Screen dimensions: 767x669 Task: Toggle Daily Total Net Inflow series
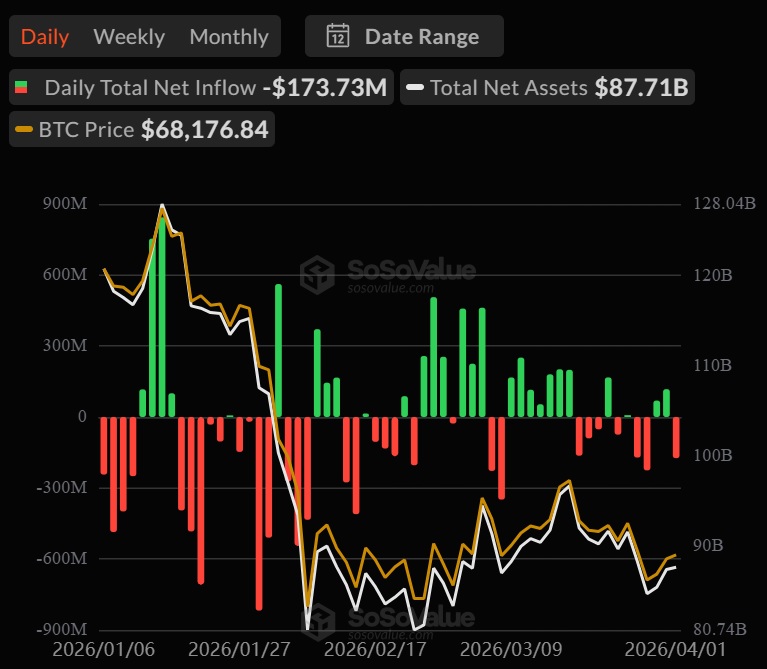pos(201,88)
